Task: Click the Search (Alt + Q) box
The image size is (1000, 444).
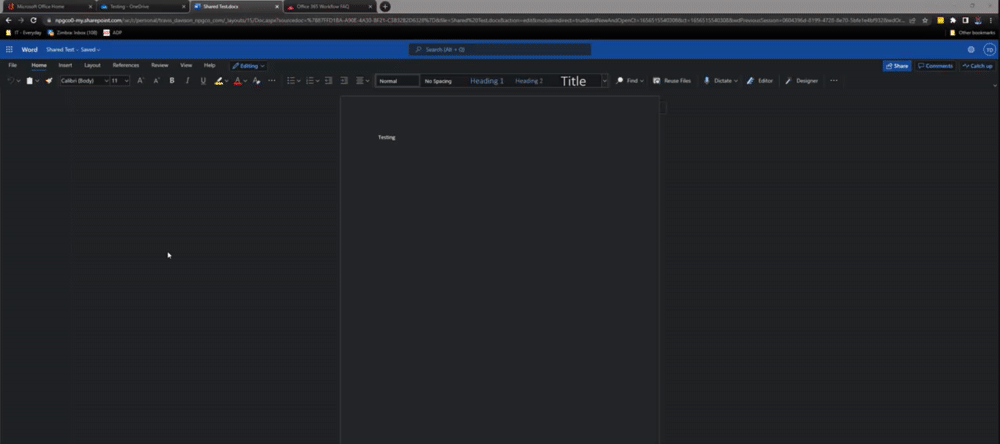Action: pos(499,49)
